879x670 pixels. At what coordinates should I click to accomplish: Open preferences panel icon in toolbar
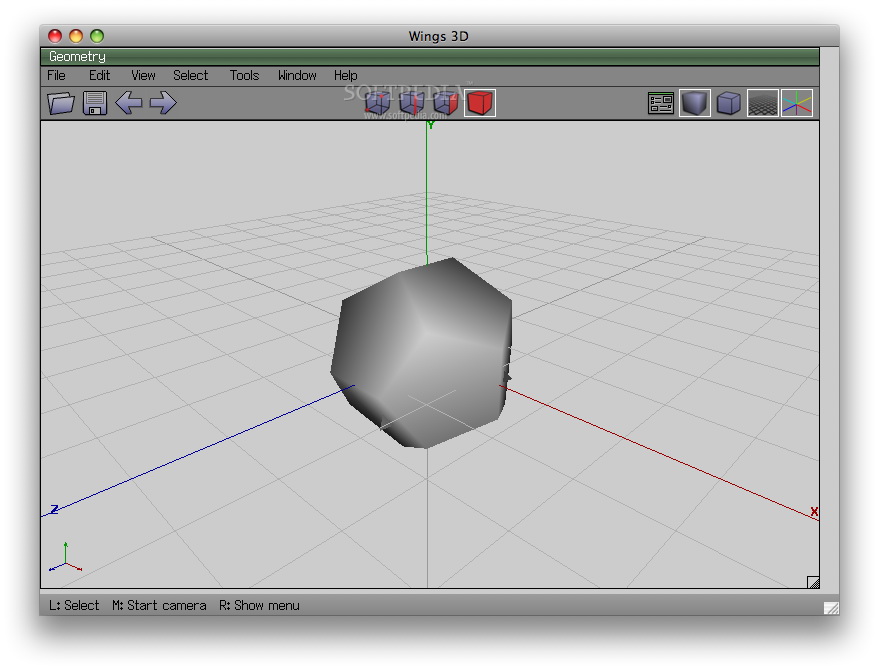[660, 103]
